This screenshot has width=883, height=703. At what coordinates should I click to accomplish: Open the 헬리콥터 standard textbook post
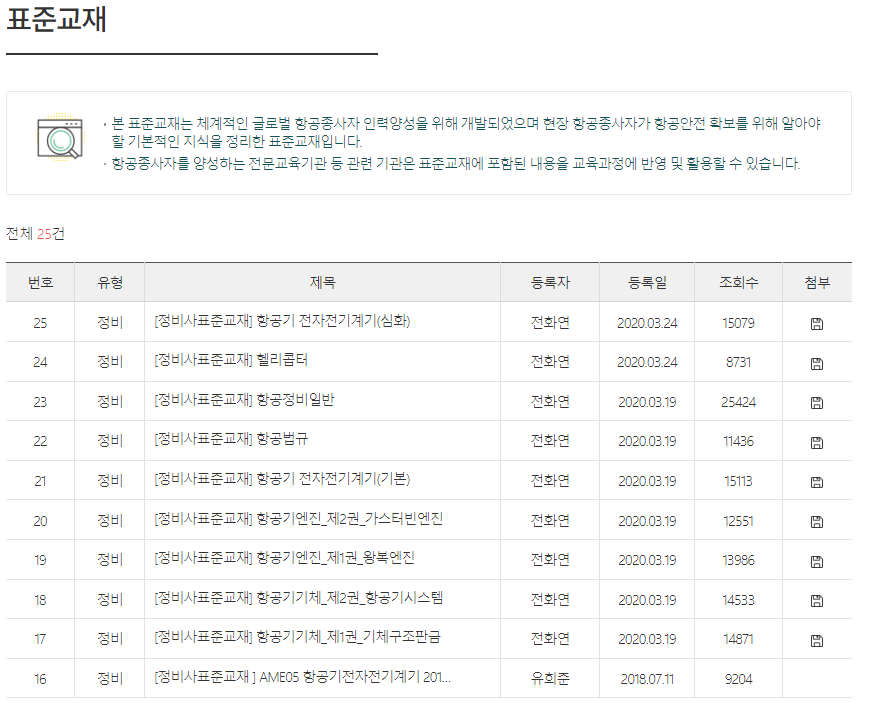[x=230, y=362]
